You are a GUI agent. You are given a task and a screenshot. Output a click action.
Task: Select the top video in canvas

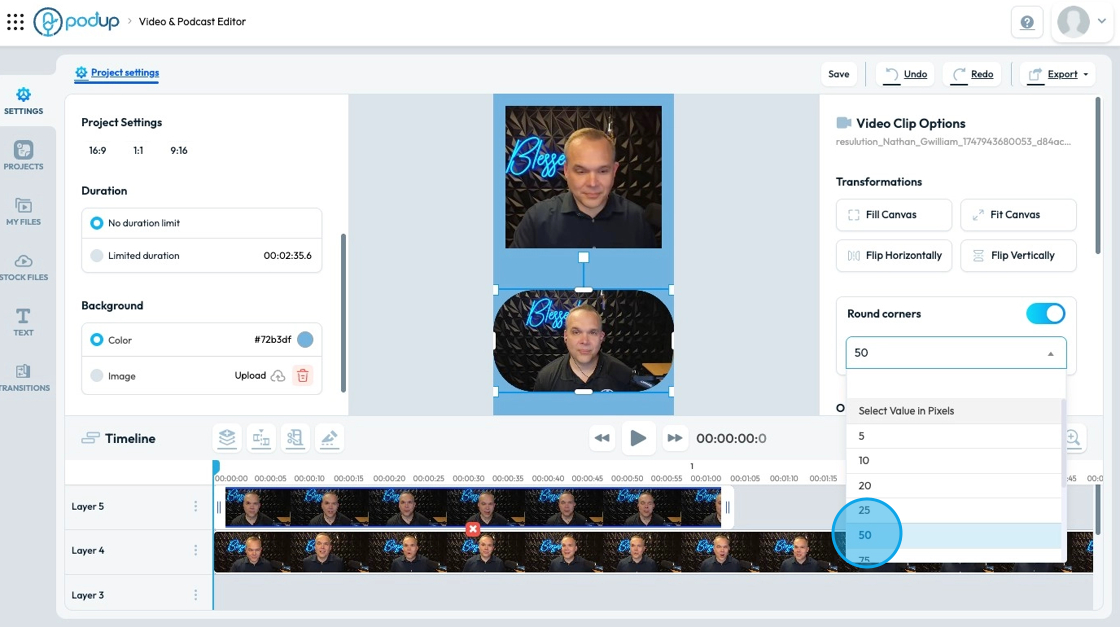tap(584, 177)
